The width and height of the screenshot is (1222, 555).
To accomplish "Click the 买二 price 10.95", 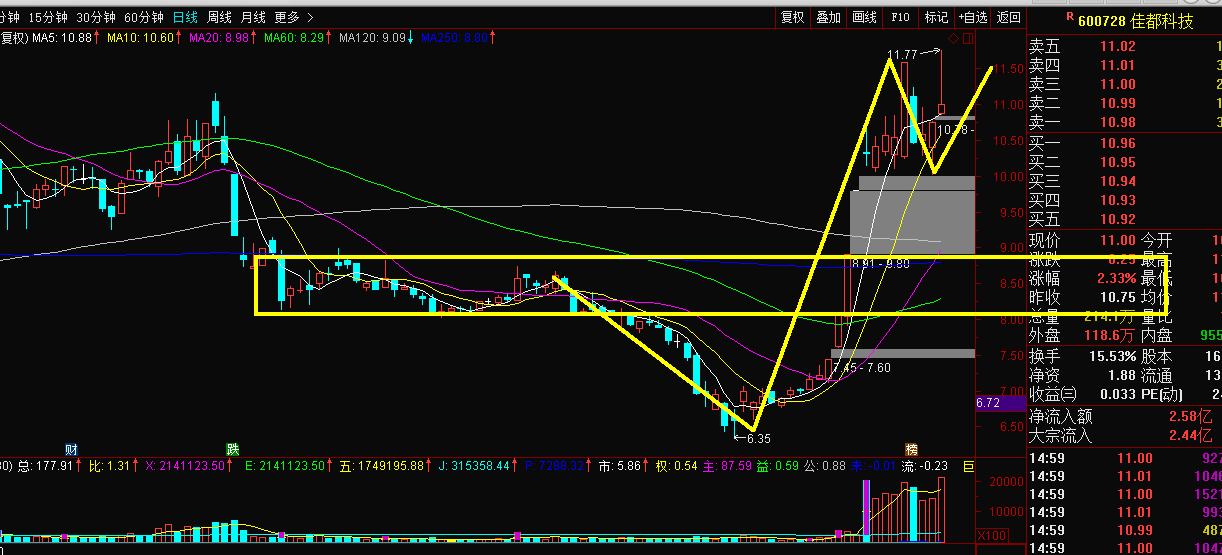I will point(1118,162).
